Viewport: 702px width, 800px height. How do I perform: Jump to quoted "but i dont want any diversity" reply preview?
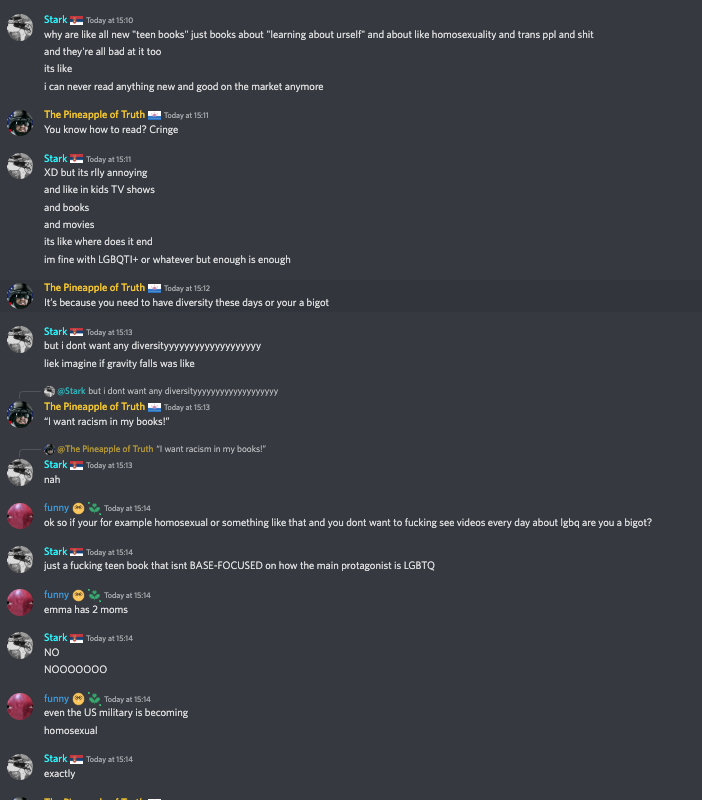tap(183, 391)
